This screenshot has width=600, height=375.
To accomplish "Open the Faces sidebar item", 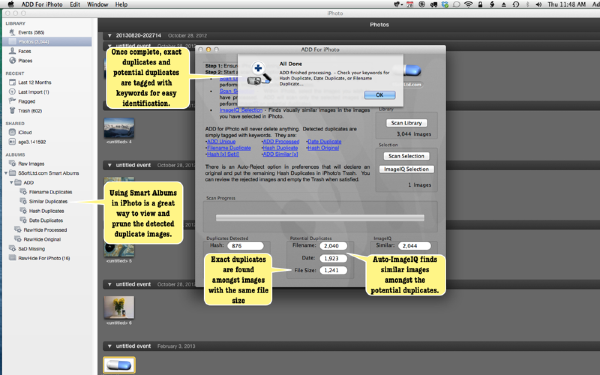I will coord(24,51).
